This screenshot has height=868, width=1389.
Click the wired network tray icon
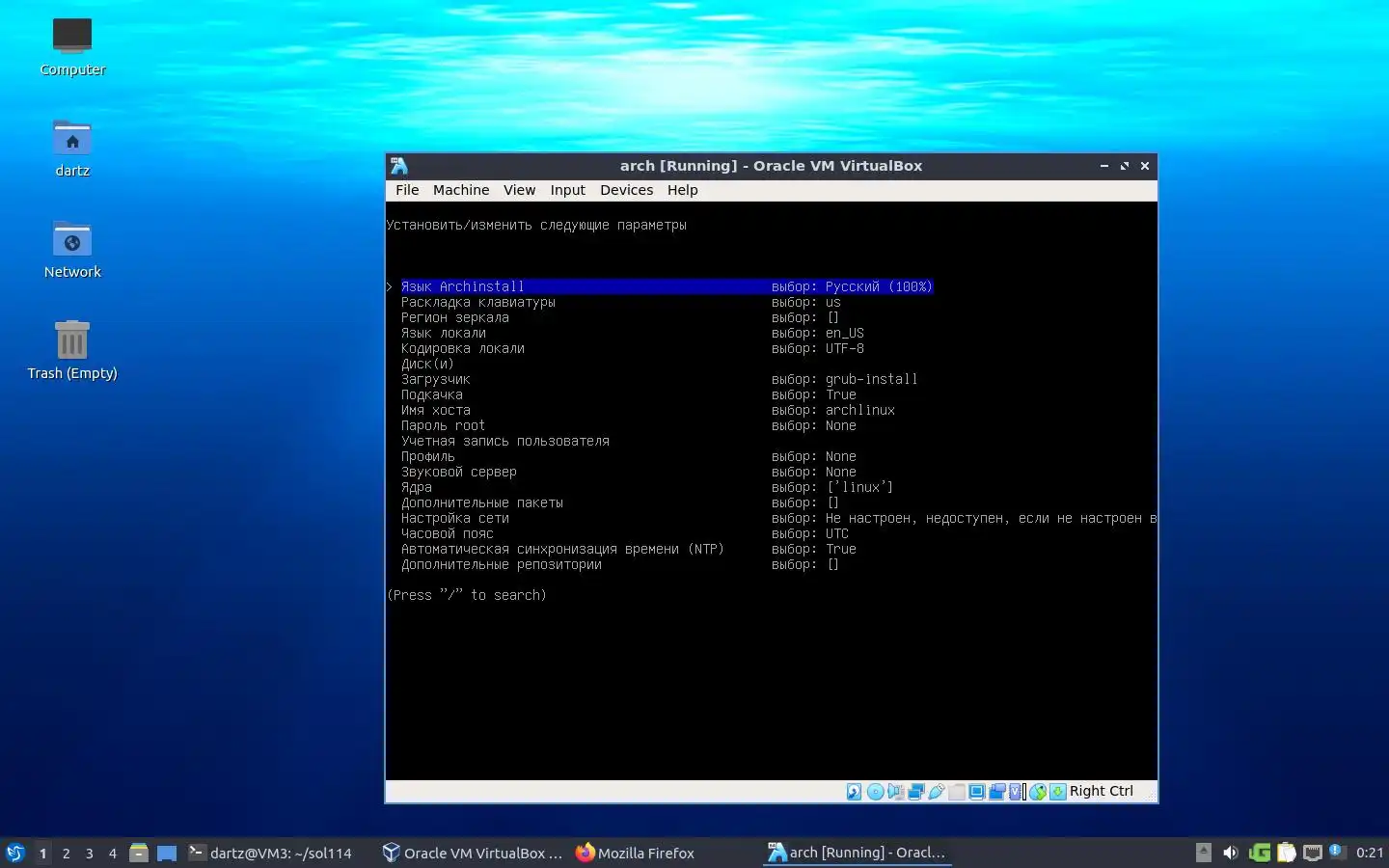click(1312, 853)
